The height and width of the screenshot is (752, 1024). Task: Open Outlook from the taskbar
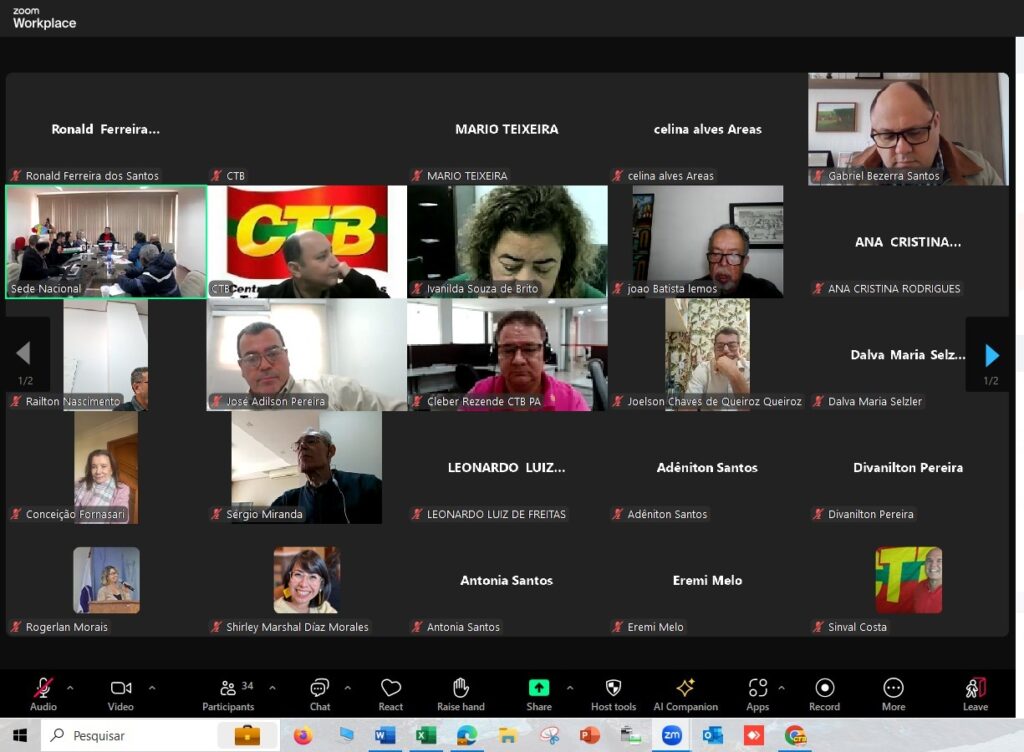coord(712,736)
